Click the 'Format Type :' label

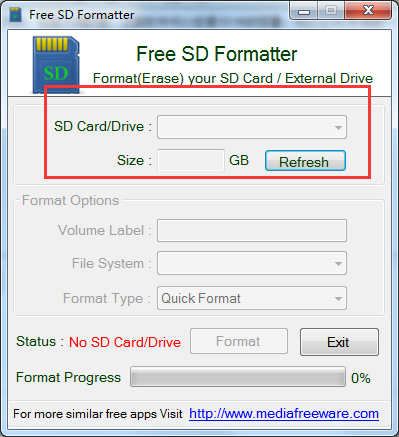point(107,298)
